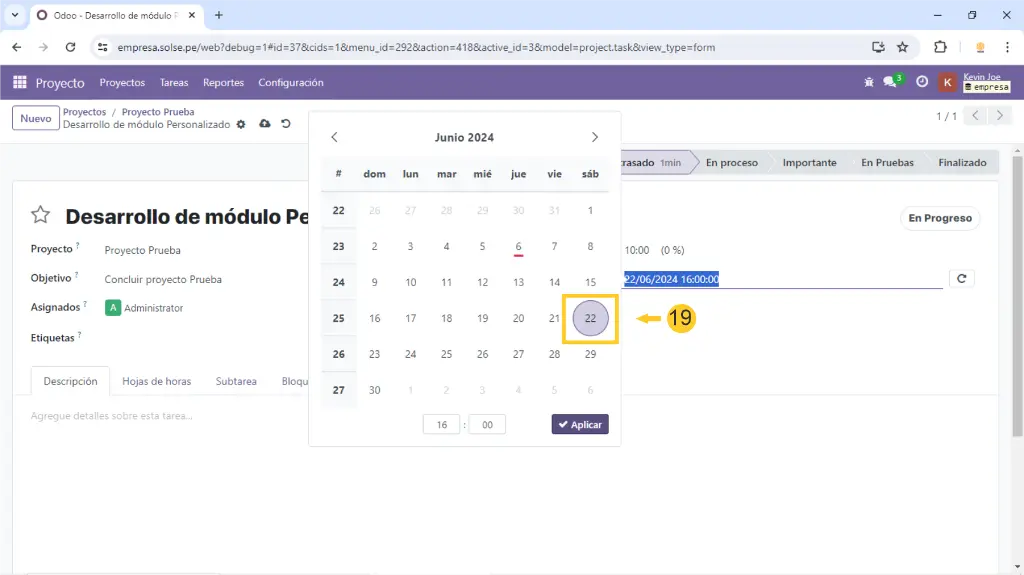The width and height of the screenshot is (1024, 575).
Task: Open the debug bug icon menu
Action: (x=868, y=83)
